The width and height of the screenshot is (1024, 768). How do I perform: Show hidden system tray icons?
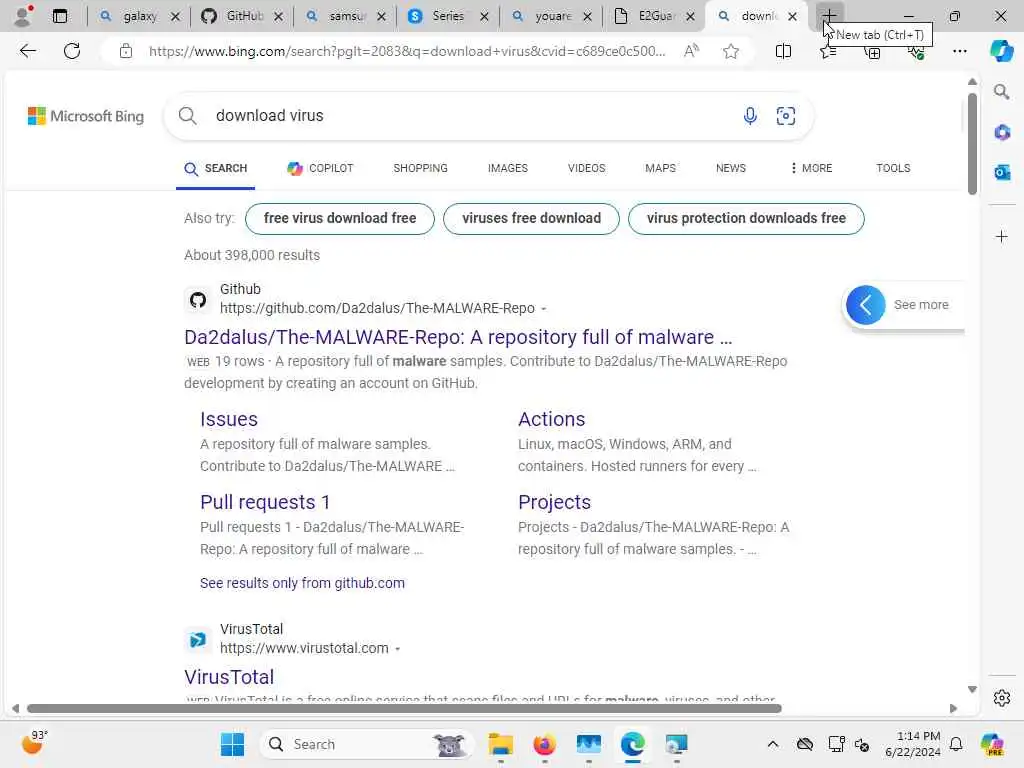click(x=773, y=744)
